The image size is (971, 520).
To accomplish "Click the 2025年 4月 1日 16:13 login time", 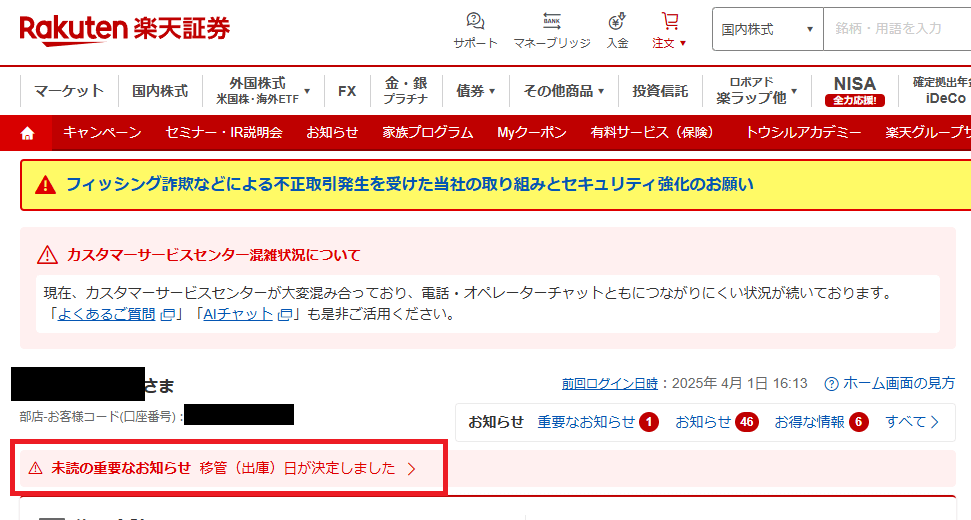I will point(739,384).
